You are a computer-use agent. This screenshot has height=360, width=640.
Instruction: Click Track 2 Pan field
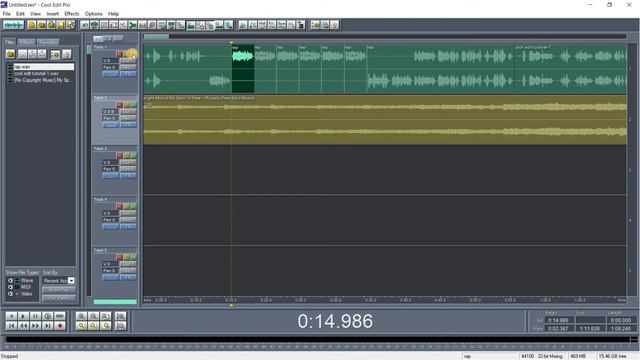pos(110,118)
